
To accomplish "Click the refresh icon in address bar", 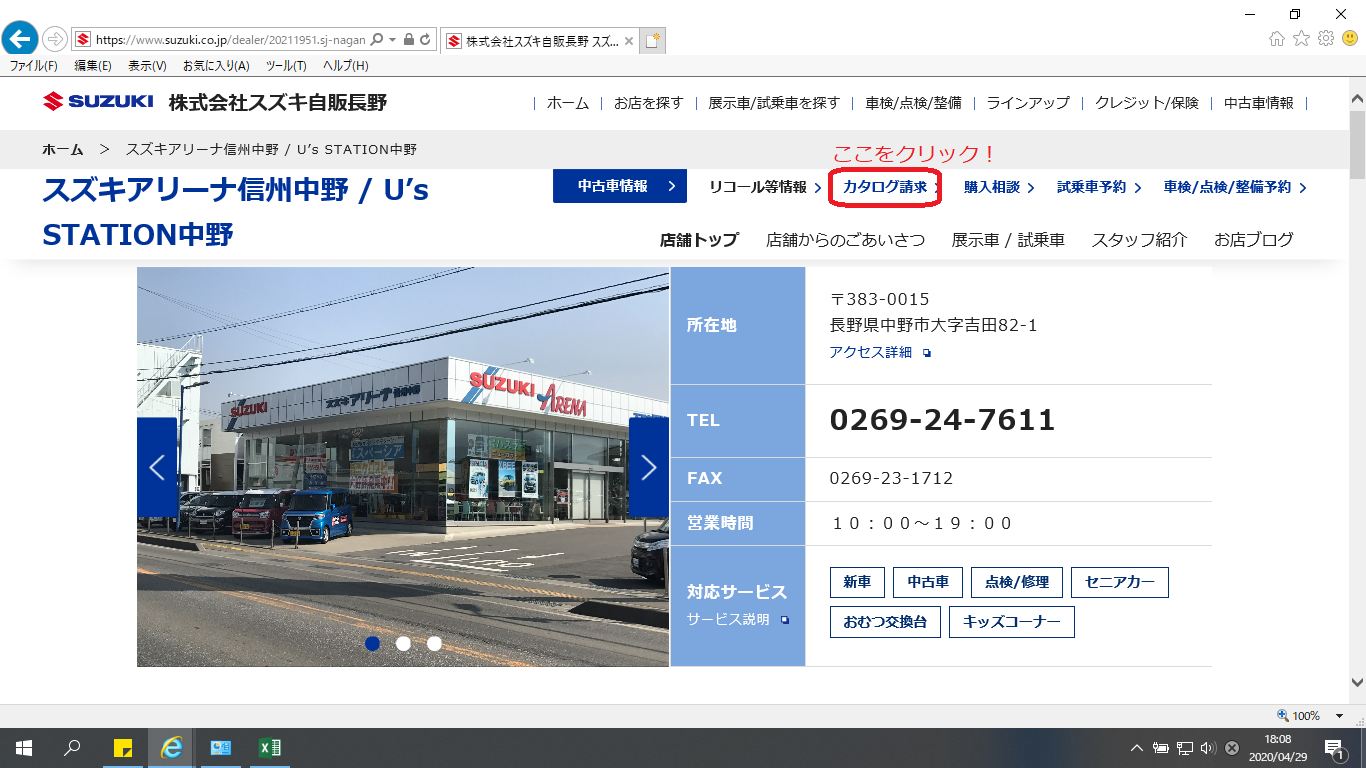I will pyautogui.click(x=425, y=40).
